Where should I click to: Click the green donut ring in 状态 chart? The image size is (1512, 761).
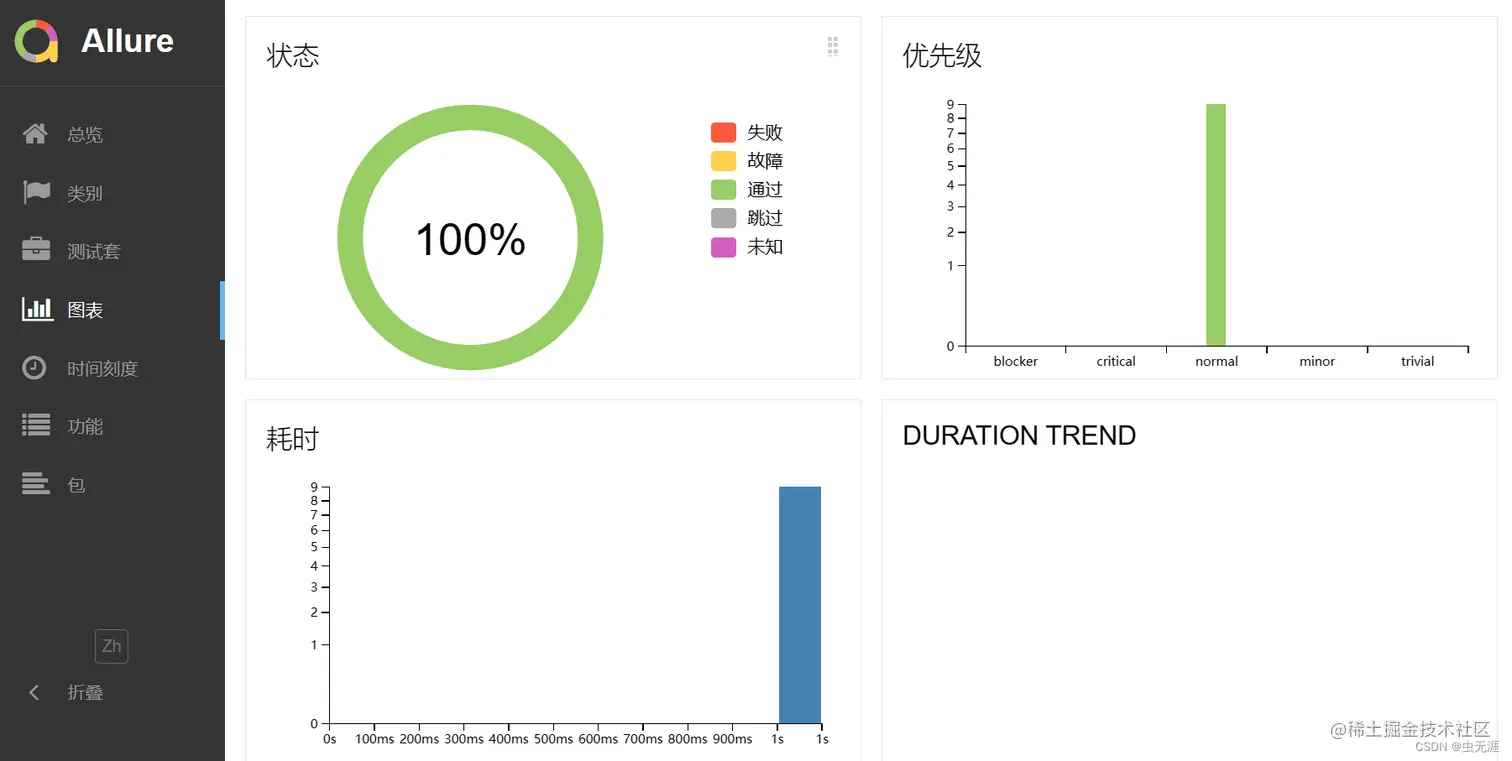point(470,117)
